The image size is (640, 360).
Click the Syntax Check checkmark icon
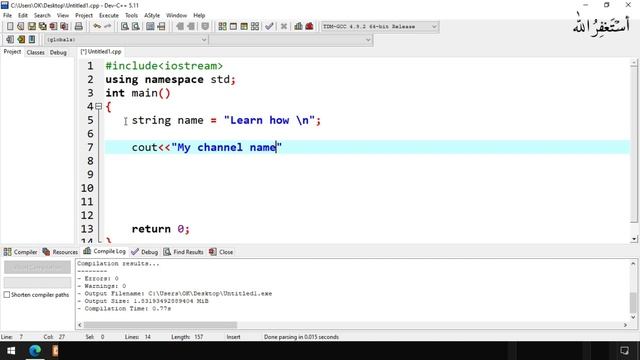269,27
